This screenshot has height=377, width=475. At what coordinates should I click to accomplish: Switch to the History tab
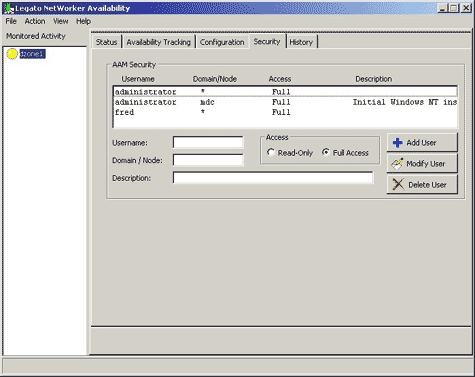301,42
